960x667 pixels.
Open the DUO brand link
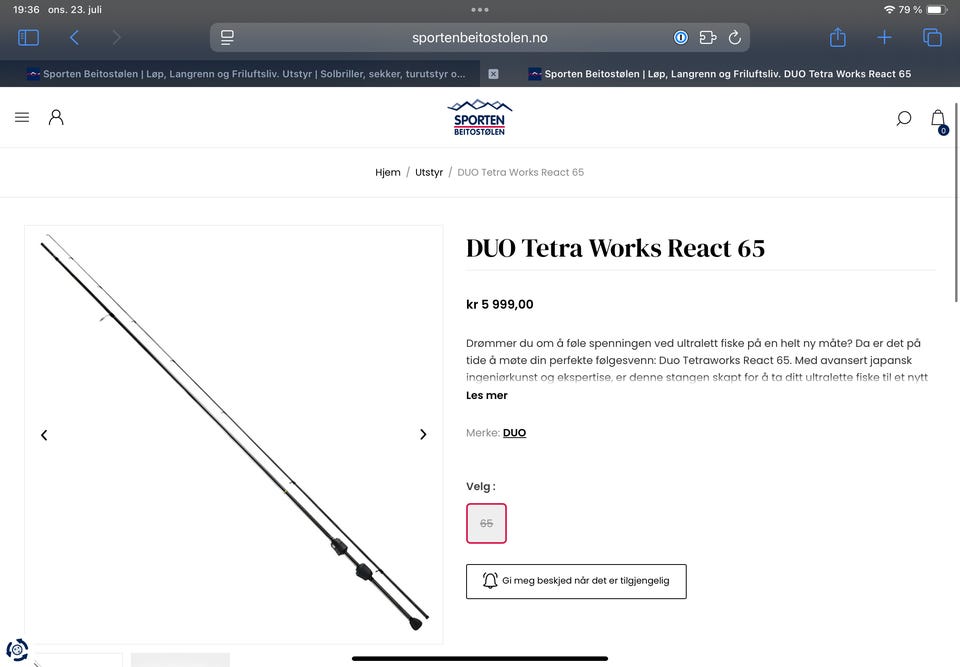pos(514,432)
